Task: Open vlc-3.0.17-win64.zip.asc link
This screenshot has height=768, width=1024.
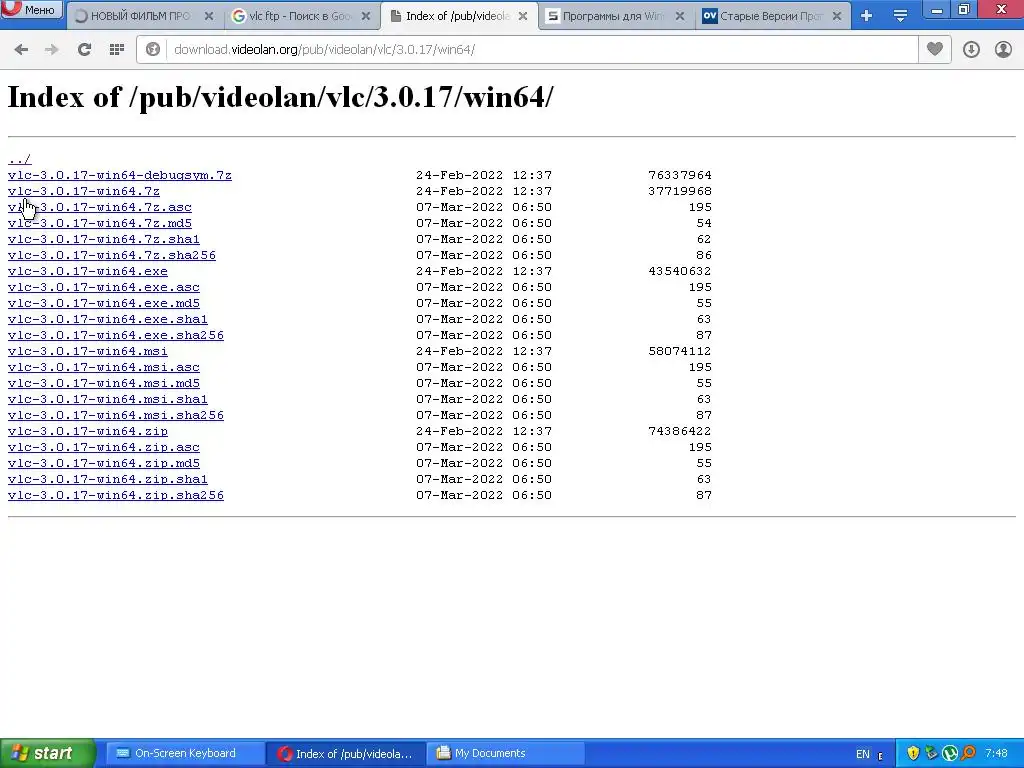Action: click(x=104, y=447)
